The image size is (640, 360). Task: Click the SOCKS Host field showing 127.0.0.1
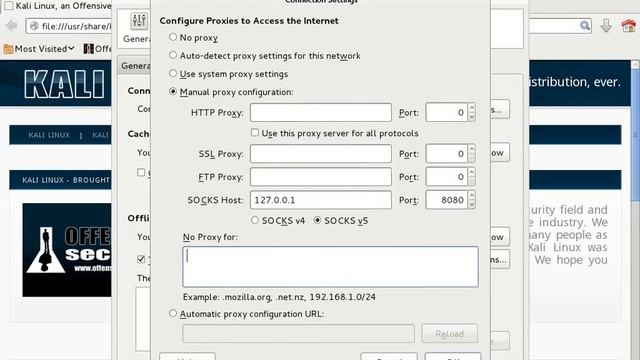(x=321, y=200)
